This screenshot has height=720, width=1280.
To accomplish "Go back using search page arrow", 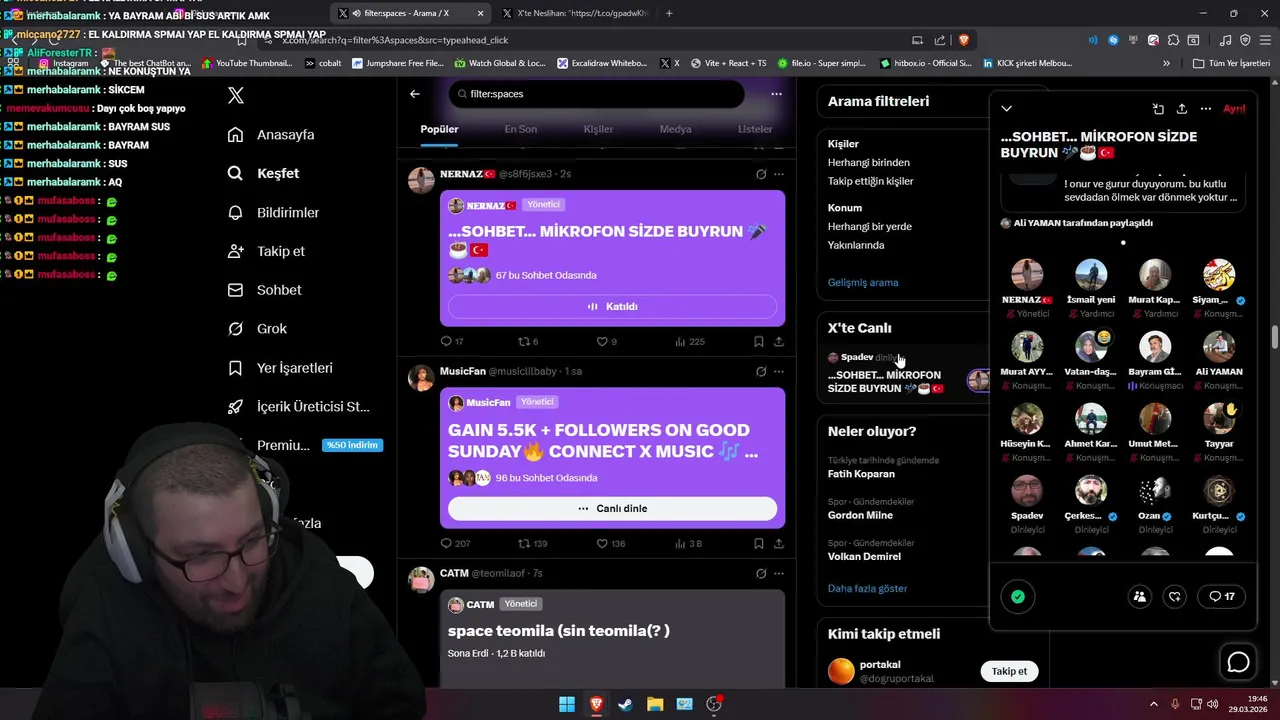I will pos(415,94).
